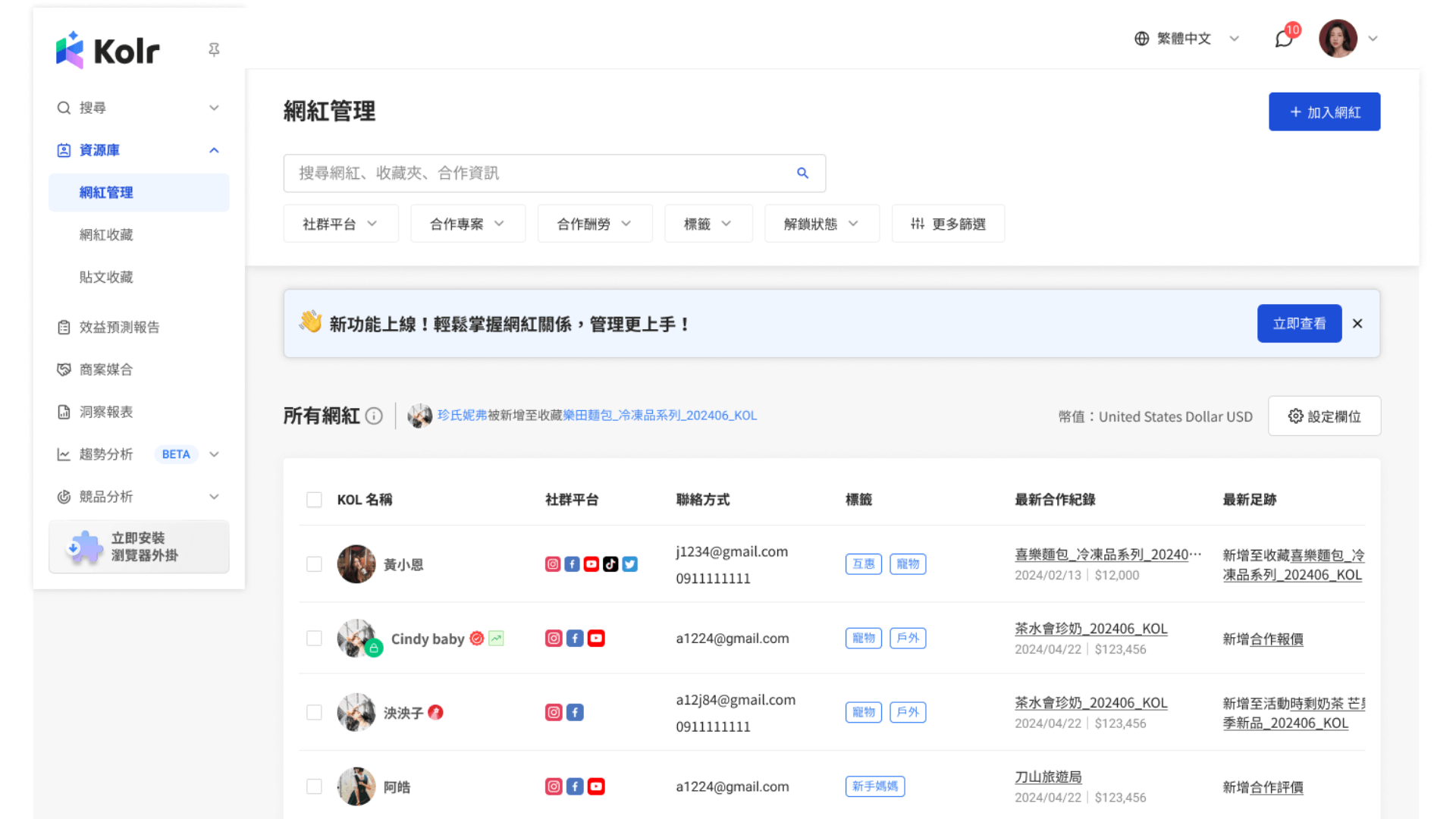Viewport: 1456px width, 819px height.
Task: Focus the 搜尋網紅、收藏夾、合作資訊 search field
Action: click(x=554, y=173)
